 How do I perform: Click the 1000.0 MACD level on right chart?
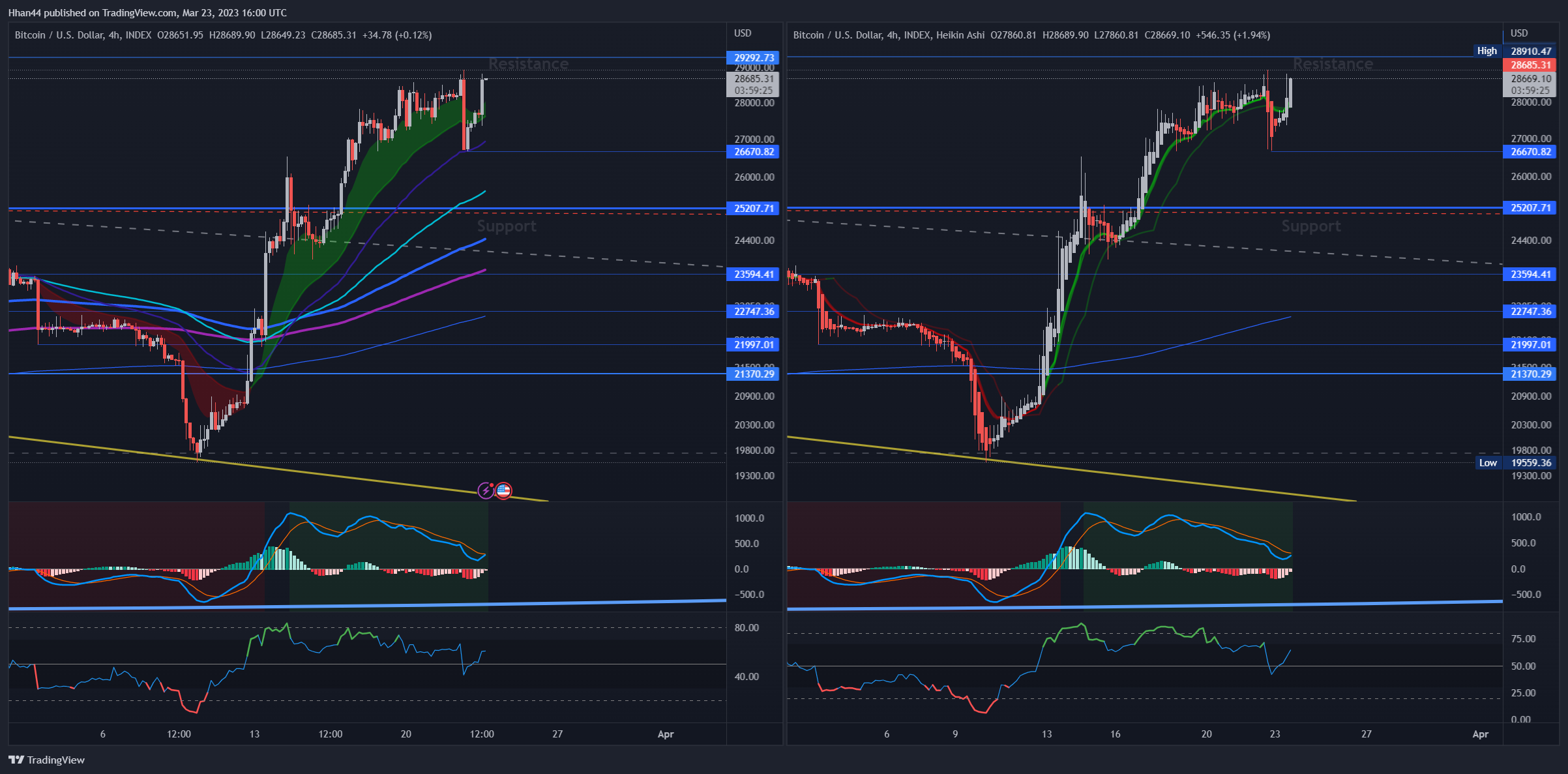[x=1526, y=516]
